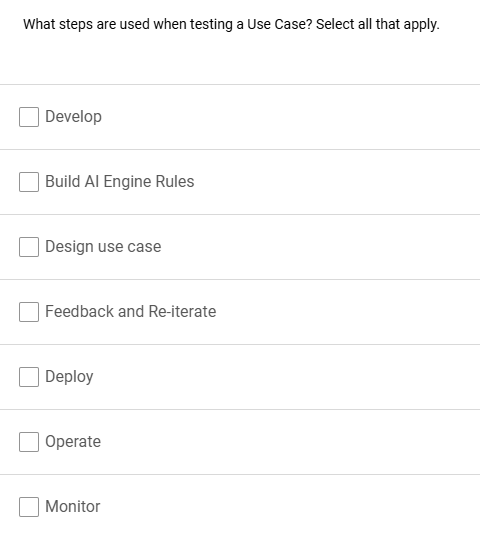The width and height of the screenshot is (480, 537).
Task: Check the Monitor checkbox
Action: pyautogui.click(x=29, y=507)
